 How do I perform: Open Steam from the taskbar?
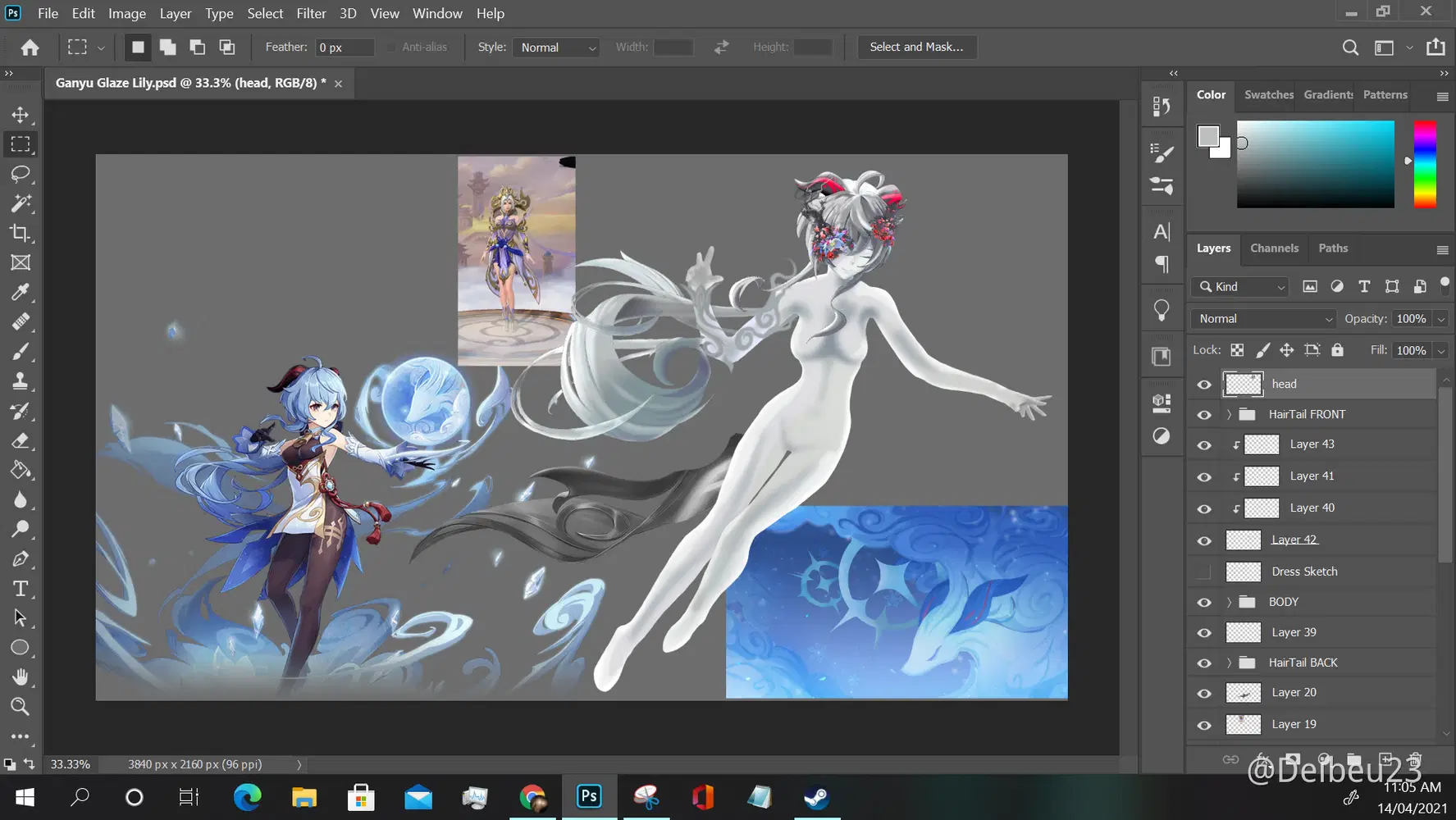point(816,797)
